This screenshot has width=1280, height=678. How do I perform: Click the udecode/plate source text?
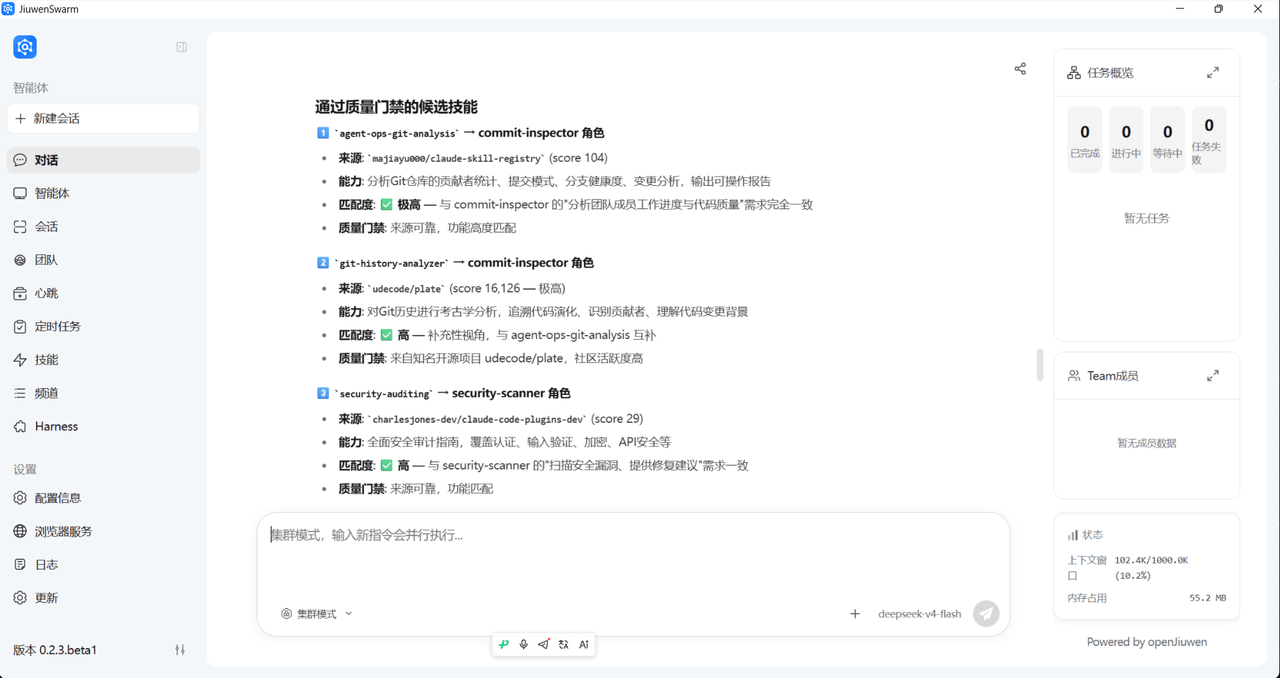[x=406, y=288]
